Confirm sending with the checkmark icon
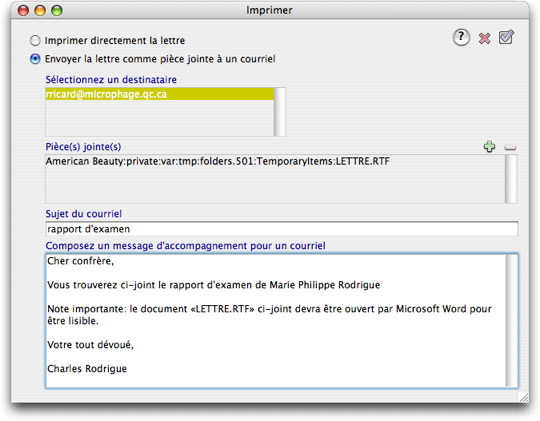540x421 pixels. pos(506,37)
